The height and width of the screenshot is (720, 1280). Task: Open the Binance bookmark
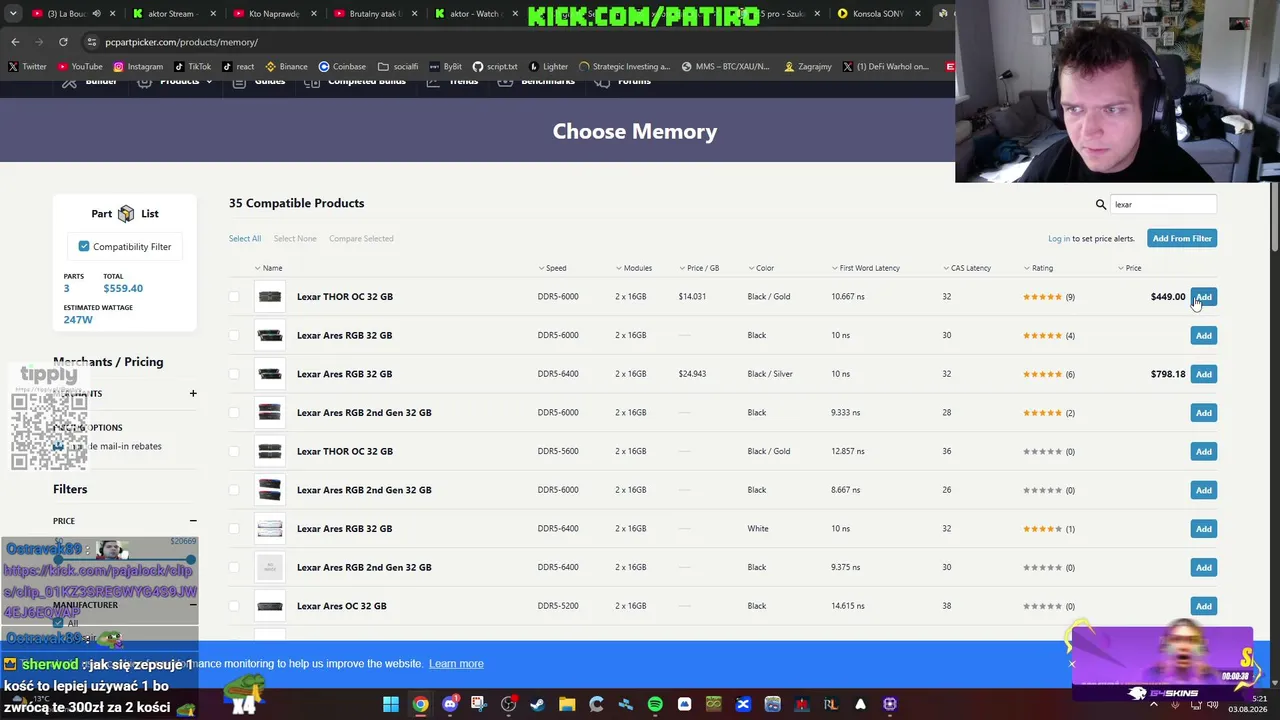285,67
